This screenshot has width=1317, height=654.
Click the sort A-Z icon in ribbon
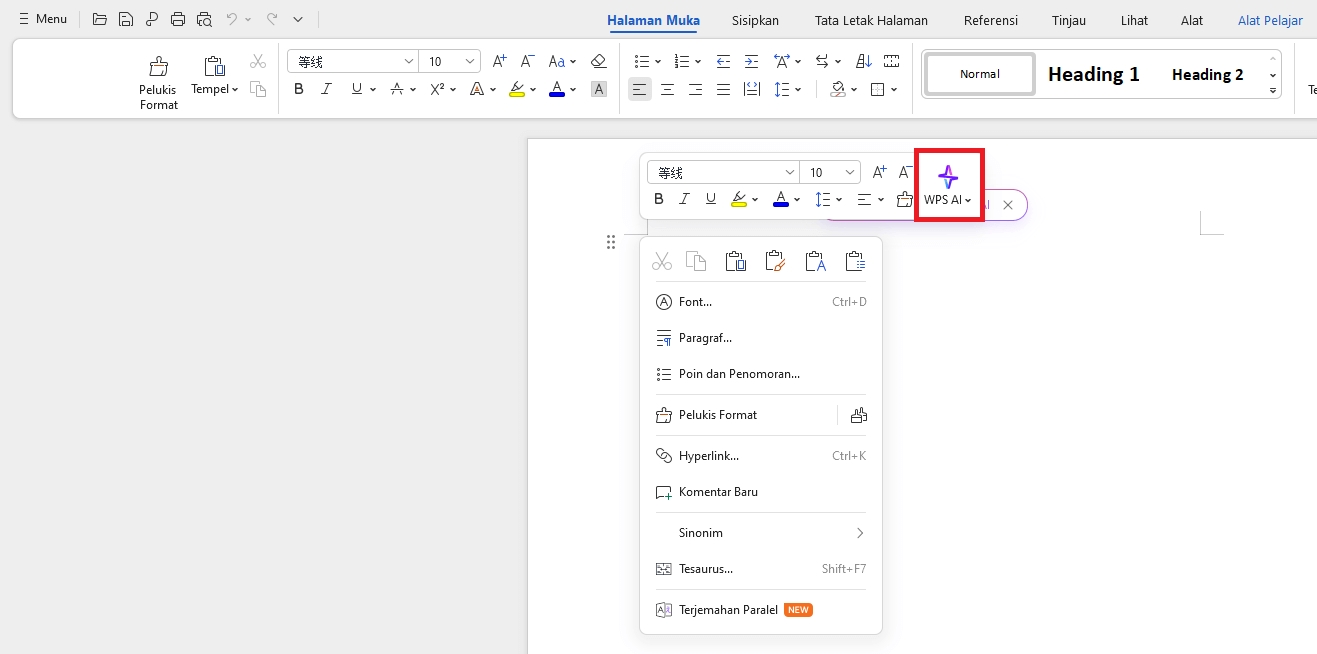(x=864, y=61)
